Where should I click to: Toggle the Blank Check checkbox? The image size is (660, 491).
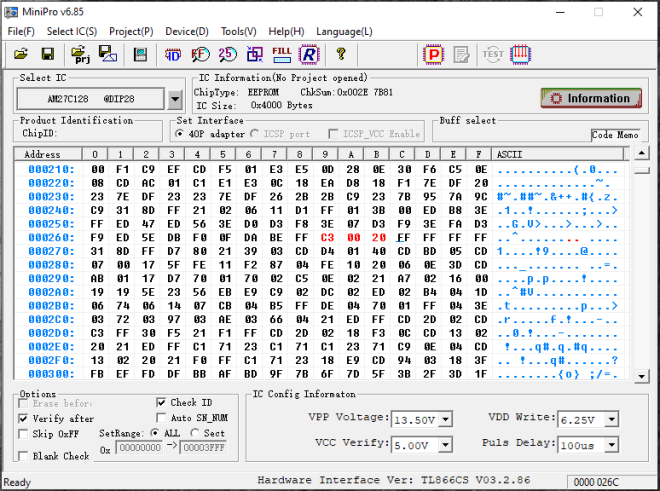pyautogui.click(x=23, y=456)
